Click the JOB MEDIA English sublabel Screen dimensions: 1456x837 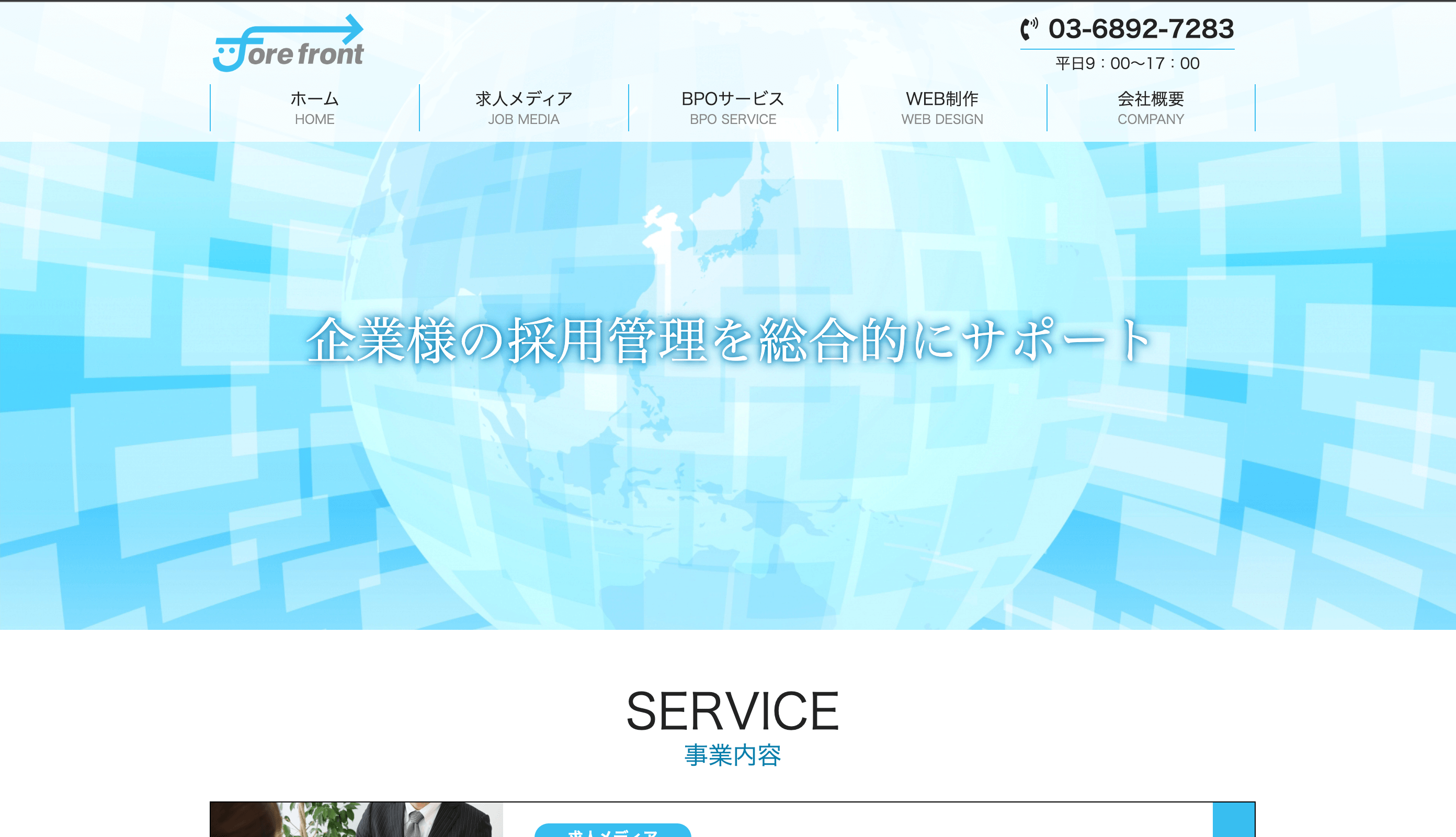tap(524, 120)
